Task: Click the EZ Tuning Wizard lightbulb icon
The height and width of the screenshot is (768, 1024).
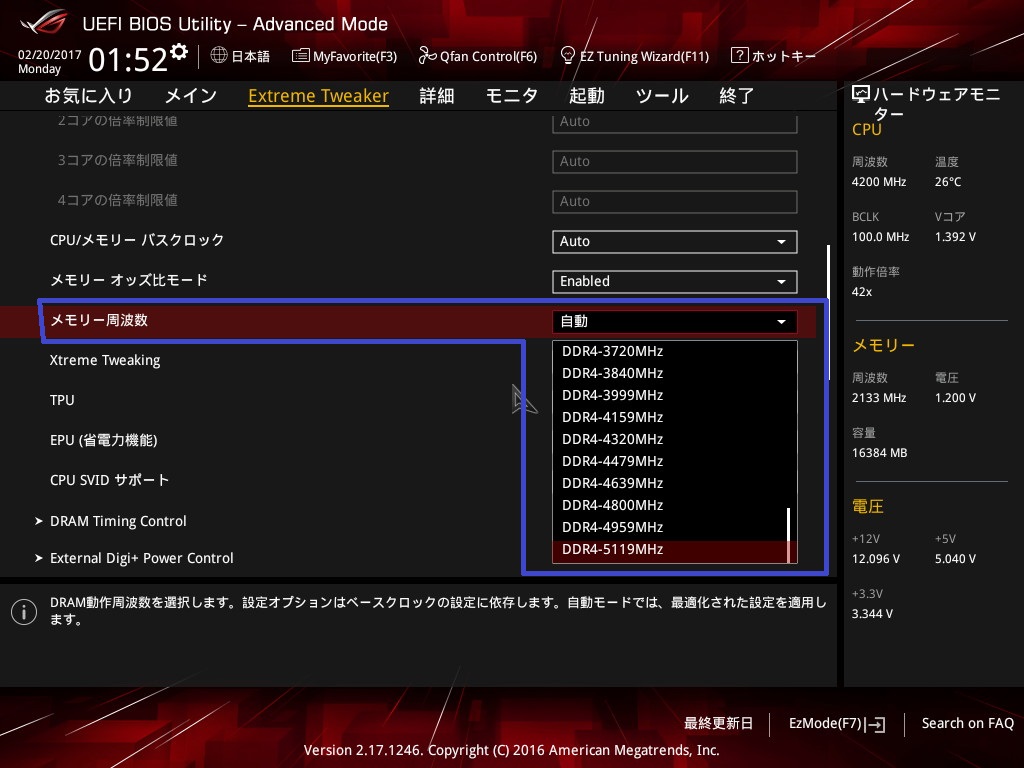Action: pos(568,56)
